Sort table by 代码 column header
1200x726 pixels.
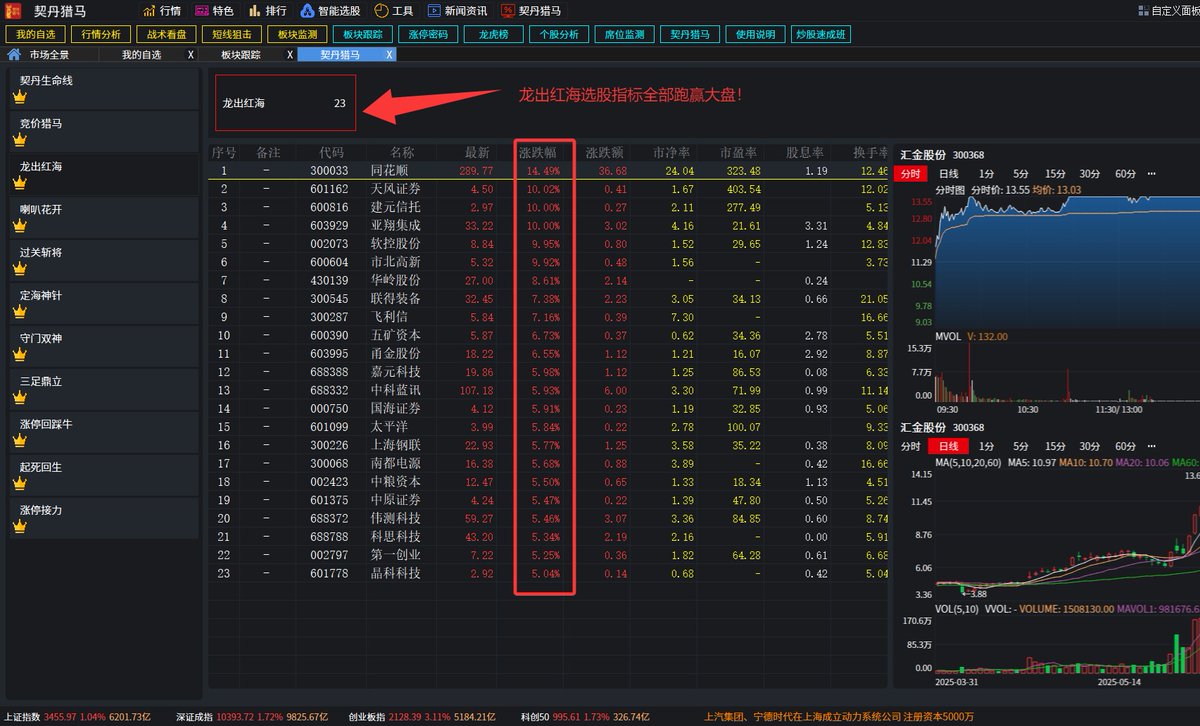pos(331,153)
